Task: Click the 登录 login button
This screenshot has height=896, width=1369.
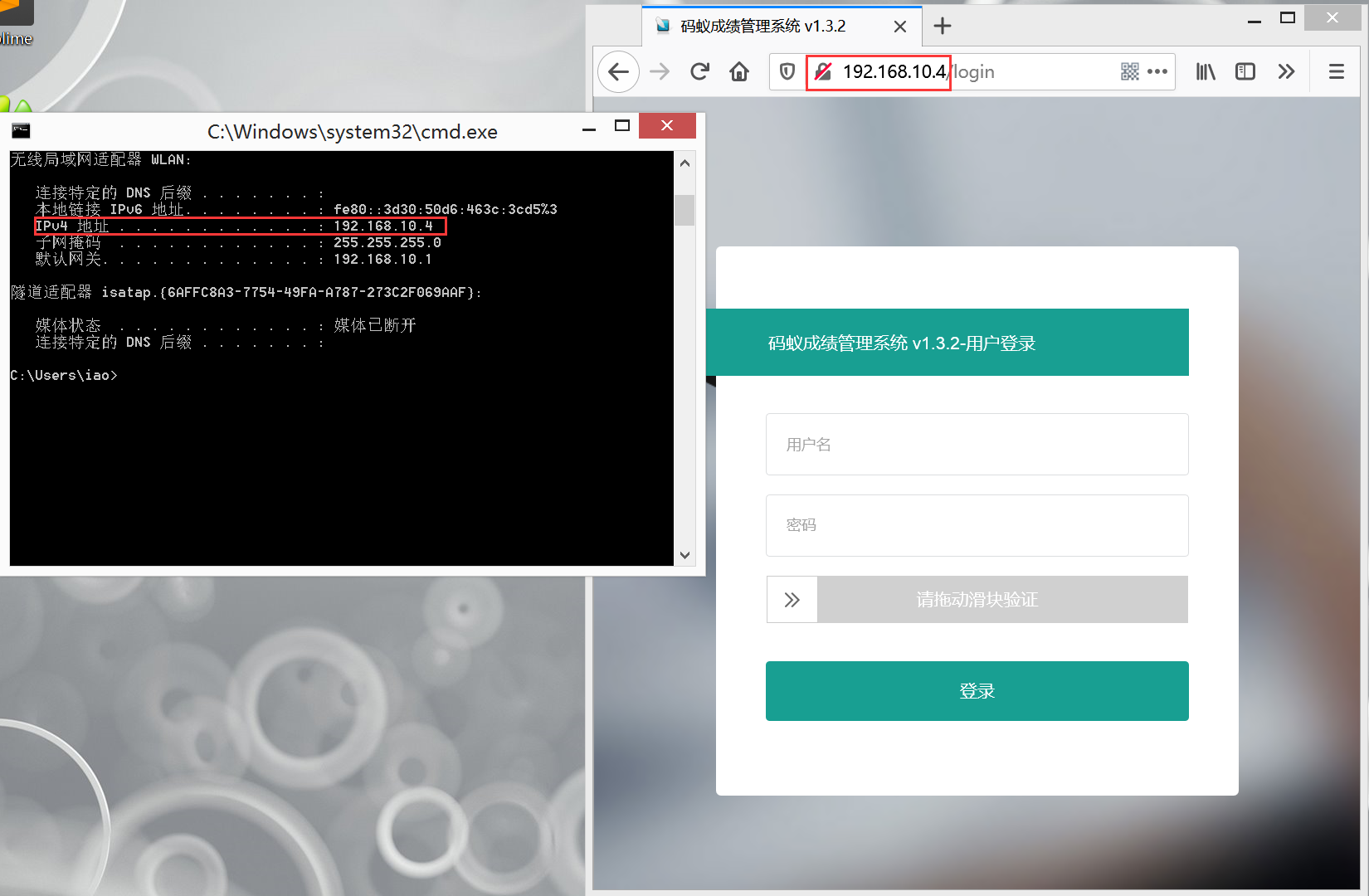Action: (977, 691)
